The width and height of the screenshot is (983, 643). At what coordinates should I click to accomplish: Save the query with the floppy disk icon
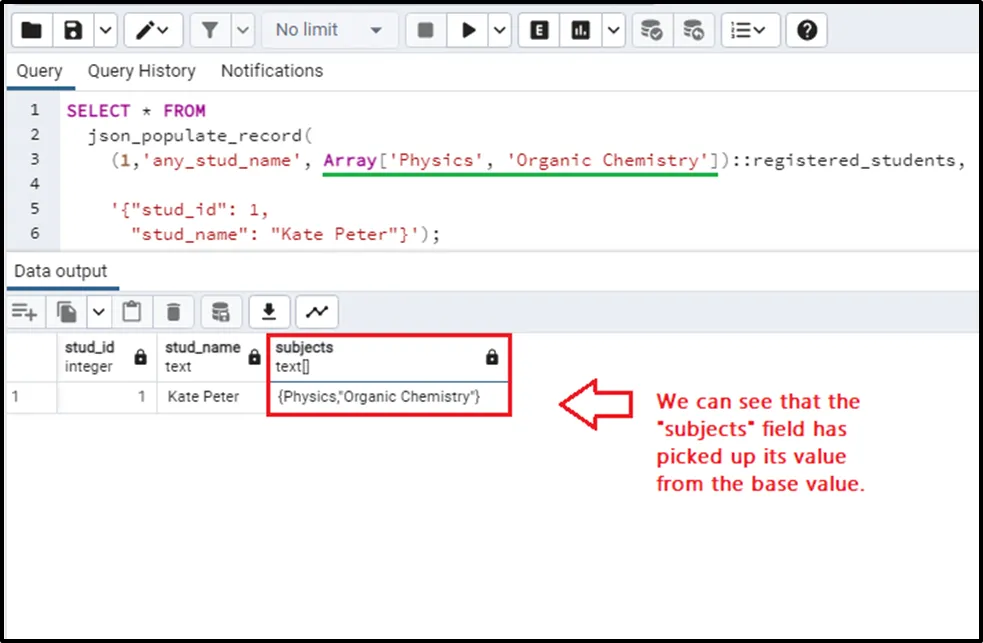[73, 30]
